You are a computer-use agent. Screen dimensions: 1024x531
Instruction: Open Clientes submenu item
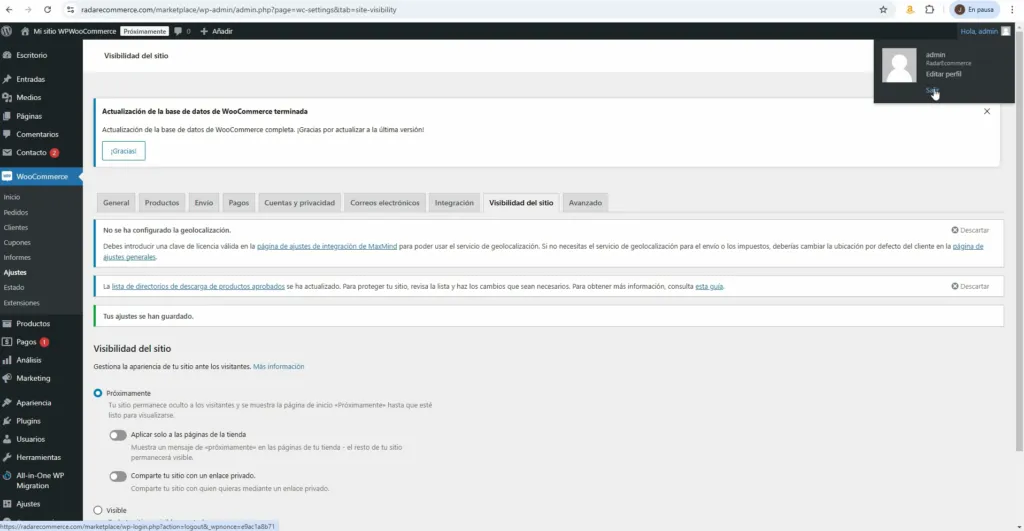tap(16, 227)
